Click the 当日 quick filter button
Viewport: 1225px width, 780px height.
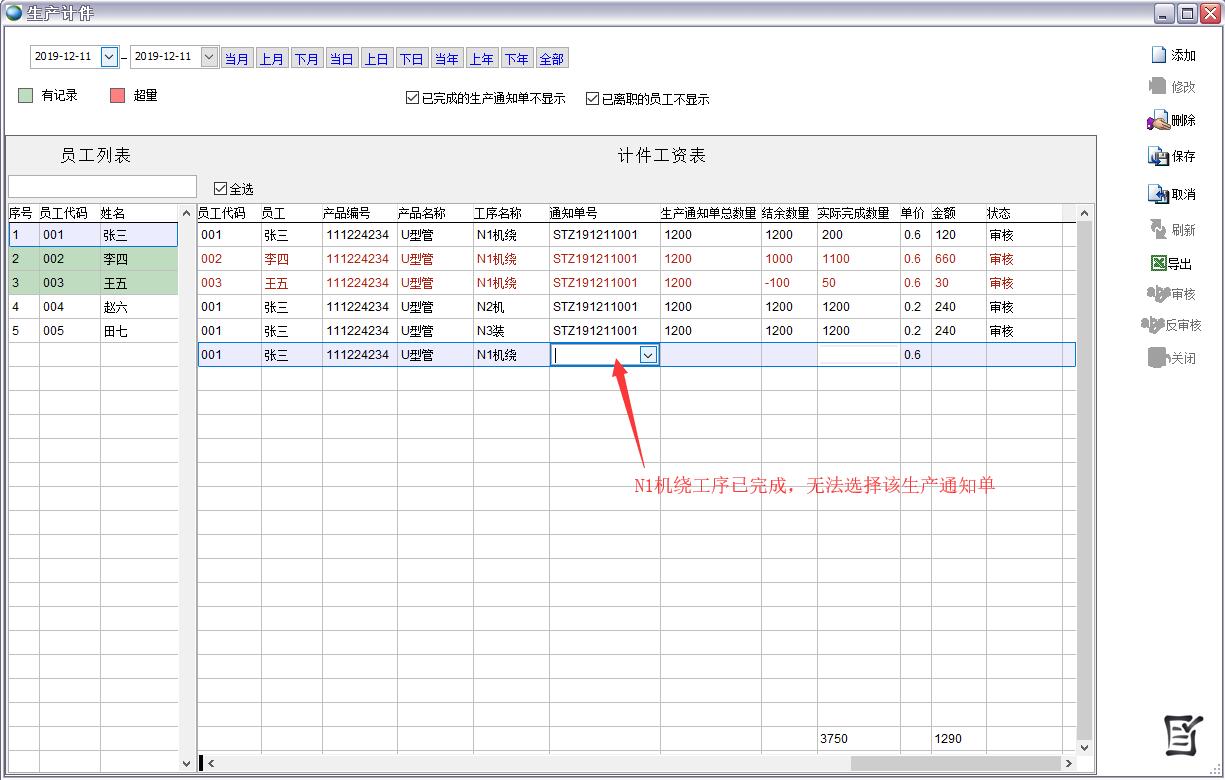pos(342,59)
